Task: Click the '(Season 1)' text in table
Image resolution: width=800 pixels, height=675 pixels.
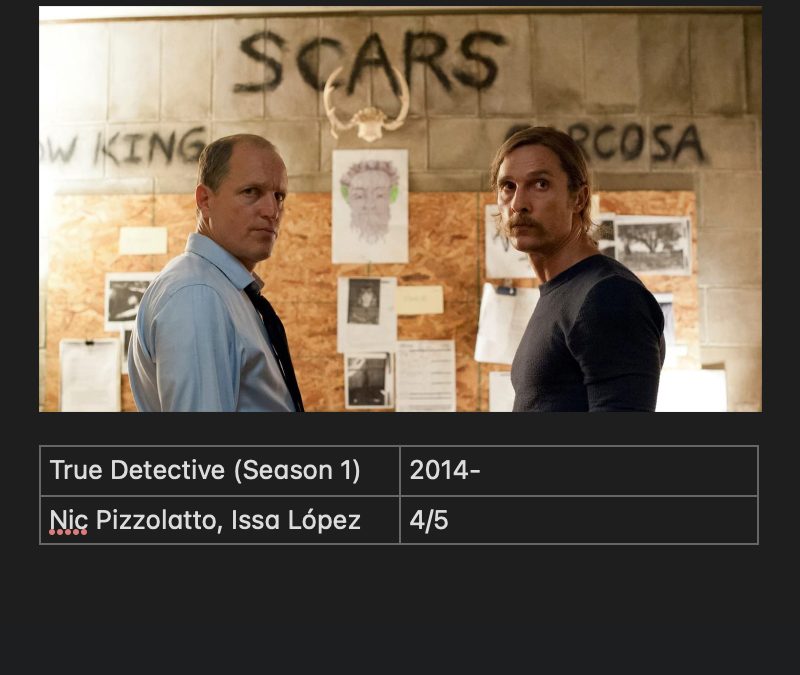Action: [x=297, y=470]
